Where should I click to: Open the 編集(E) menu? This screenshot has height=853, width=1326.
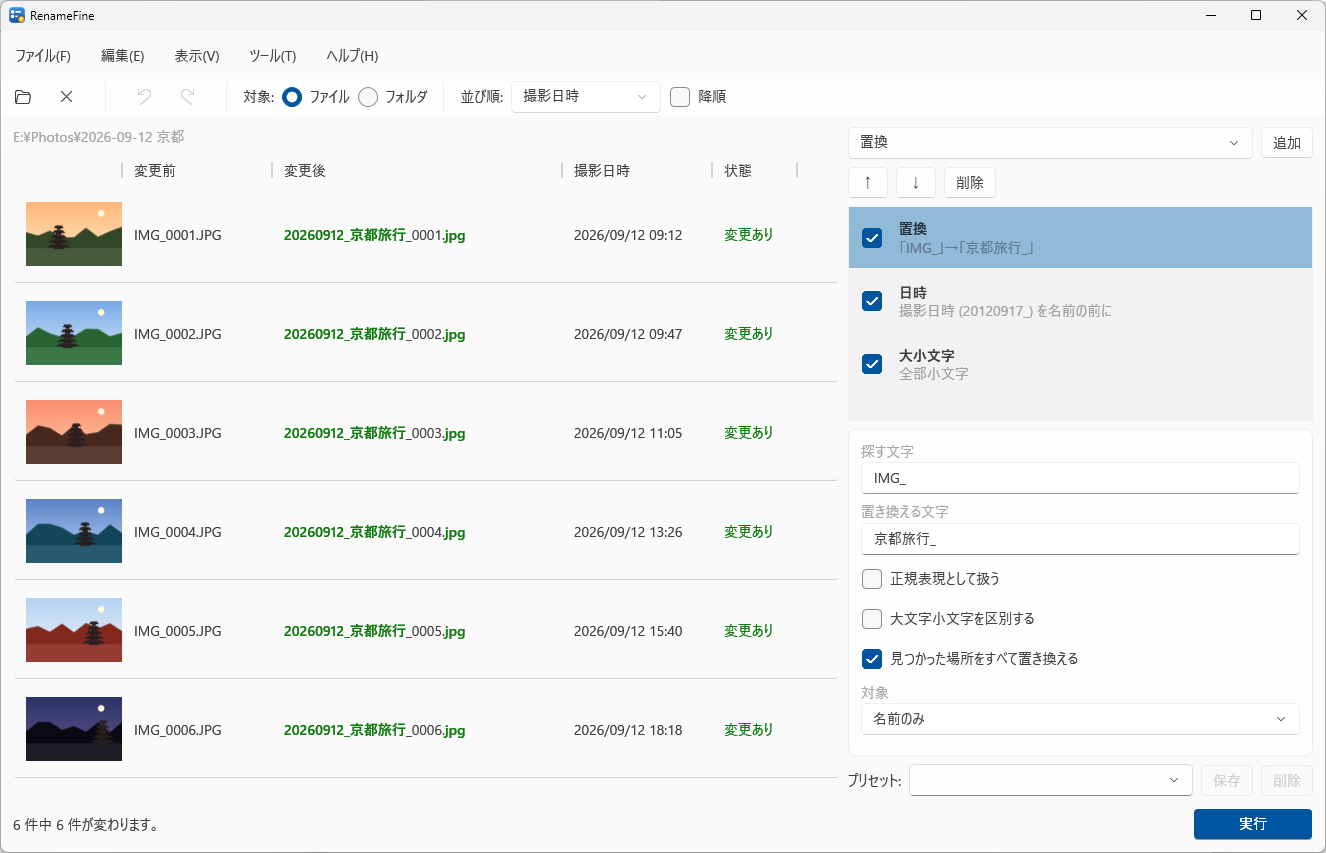(123, 56)
